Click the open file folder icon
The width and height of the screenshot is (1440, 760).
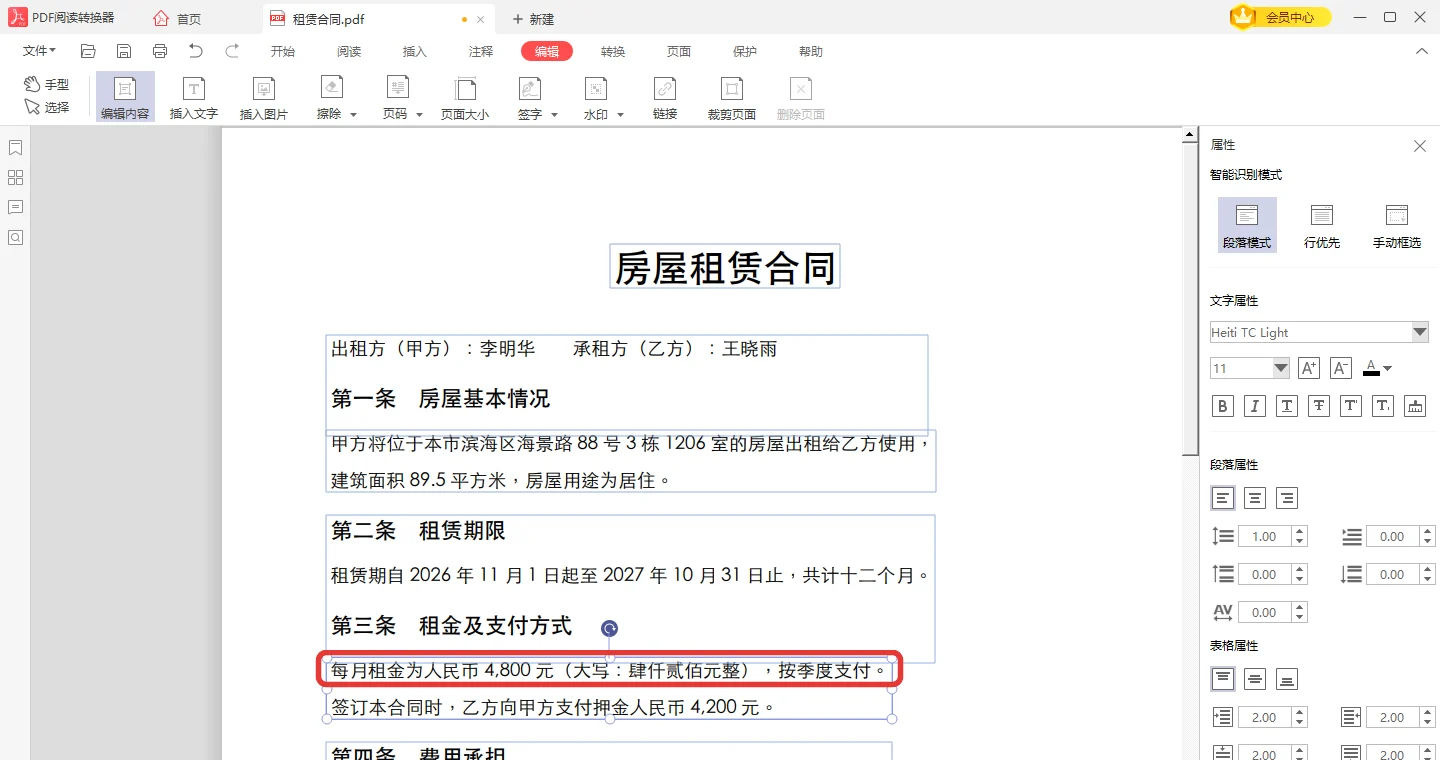point(88,51)
